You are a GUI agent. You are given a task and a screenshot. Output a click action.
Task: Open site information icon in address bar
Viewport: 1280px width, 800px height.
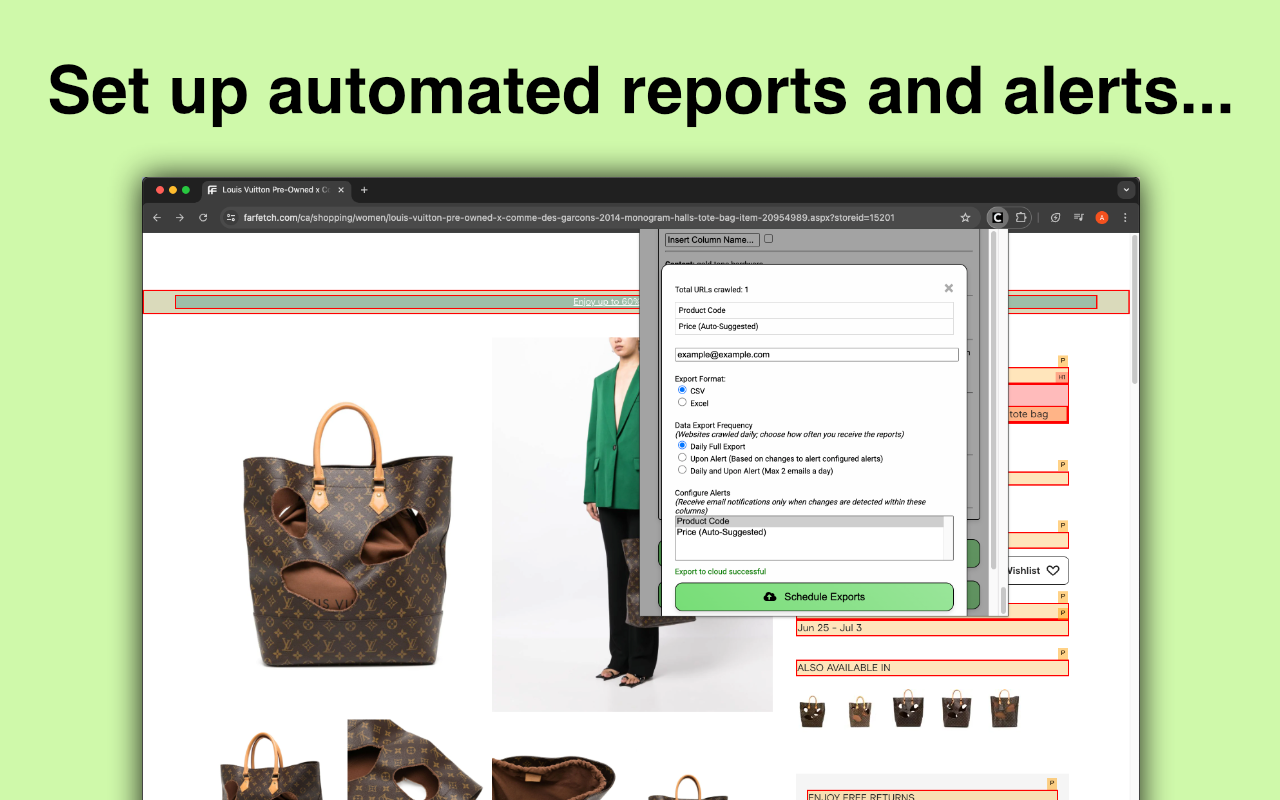pyautogui.click(x=230, y=217)
